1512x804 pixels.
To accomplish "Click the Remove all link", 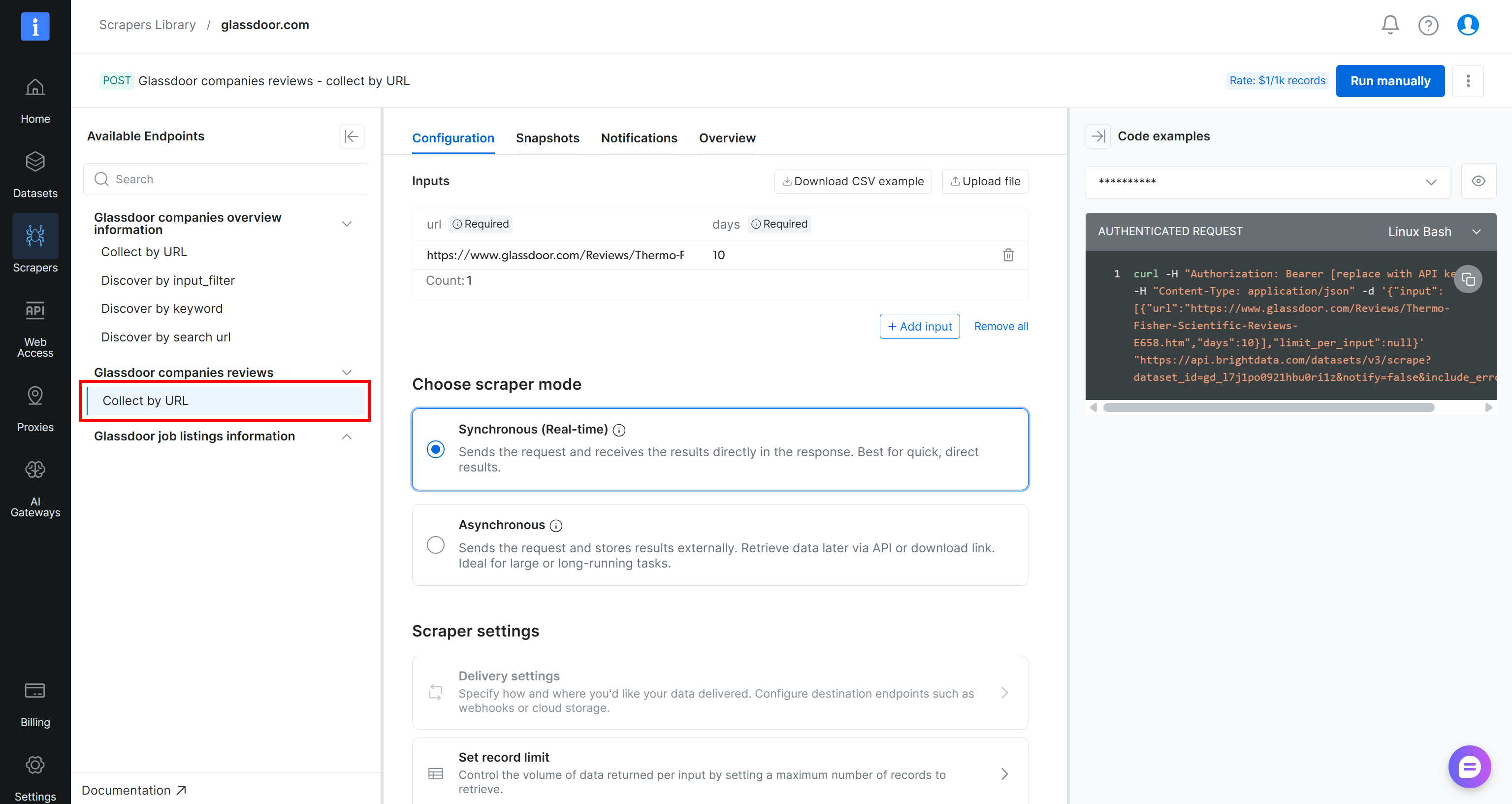I will pyautogui.click(x=1001, y=327).
